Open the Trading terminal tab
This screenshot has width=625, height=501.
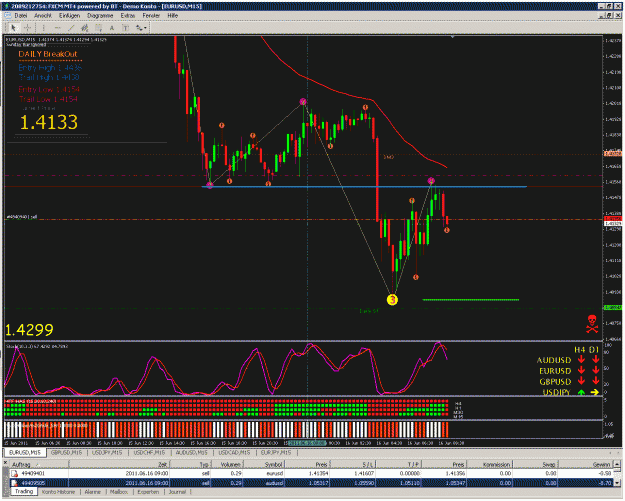pos(24,491)
